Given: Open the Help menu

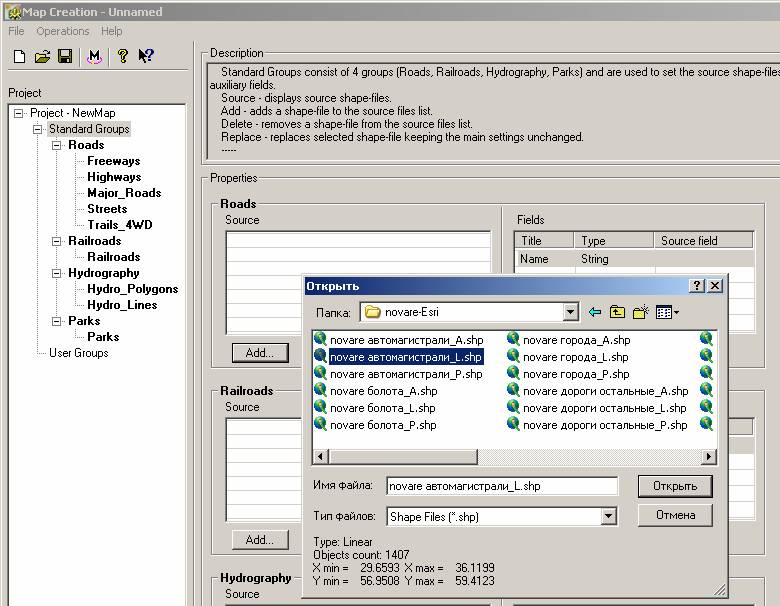Looking at the screenshot, I should click(111, 31).
